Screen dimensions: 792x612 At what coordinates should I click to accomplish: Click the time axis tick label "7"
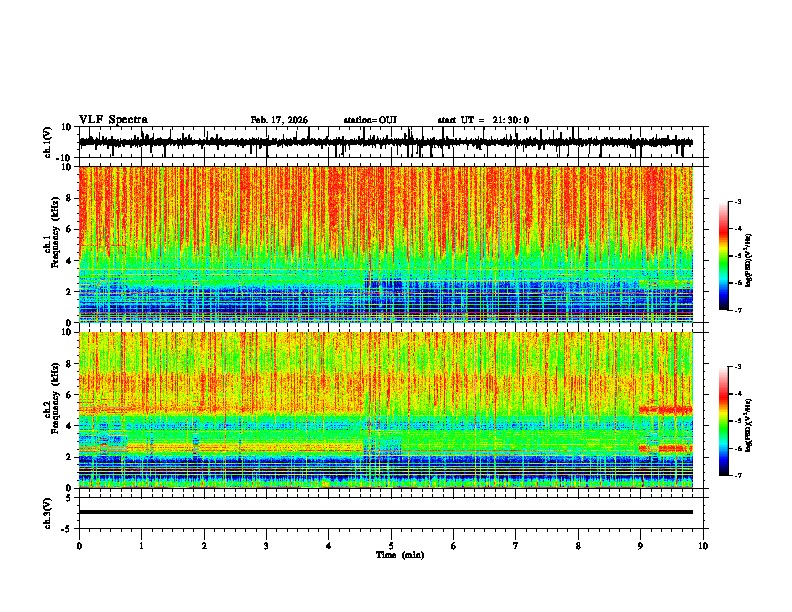tap(516, 546)
